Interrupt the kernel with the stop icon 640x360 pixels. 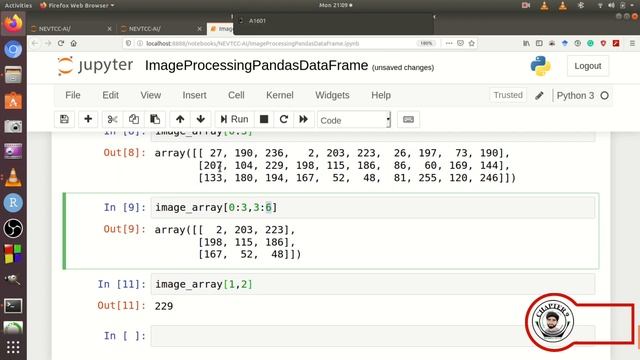pos(264,119)
